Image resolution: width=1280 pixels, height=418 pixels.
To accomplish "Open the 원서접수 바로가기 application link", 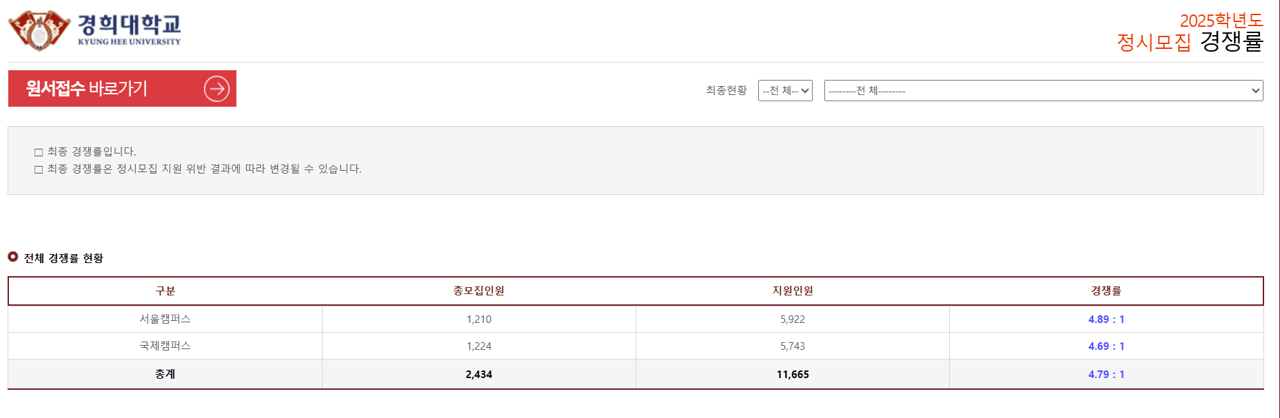I will [x=122, y=89].
